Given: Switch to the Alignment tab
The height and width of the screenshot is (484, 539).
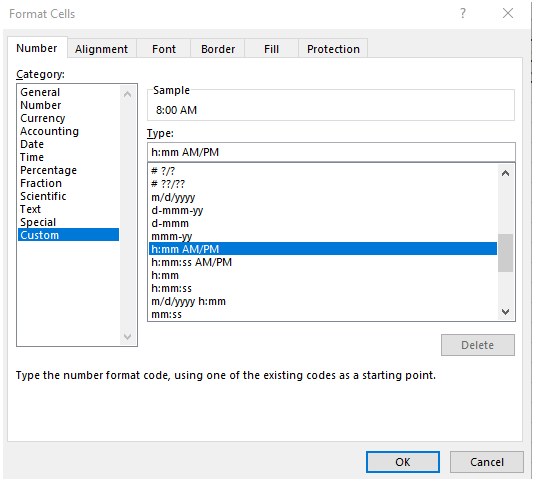Looking at the screenshot, I should (x=101, y=49).
